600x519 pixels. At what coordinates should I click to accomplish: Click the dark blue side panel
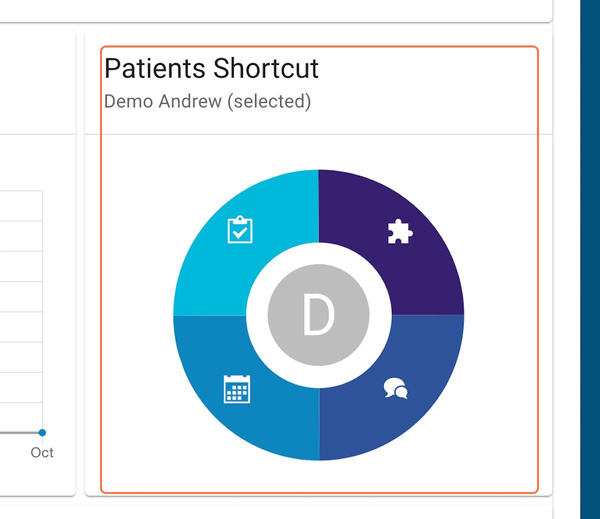pos(590,260)
